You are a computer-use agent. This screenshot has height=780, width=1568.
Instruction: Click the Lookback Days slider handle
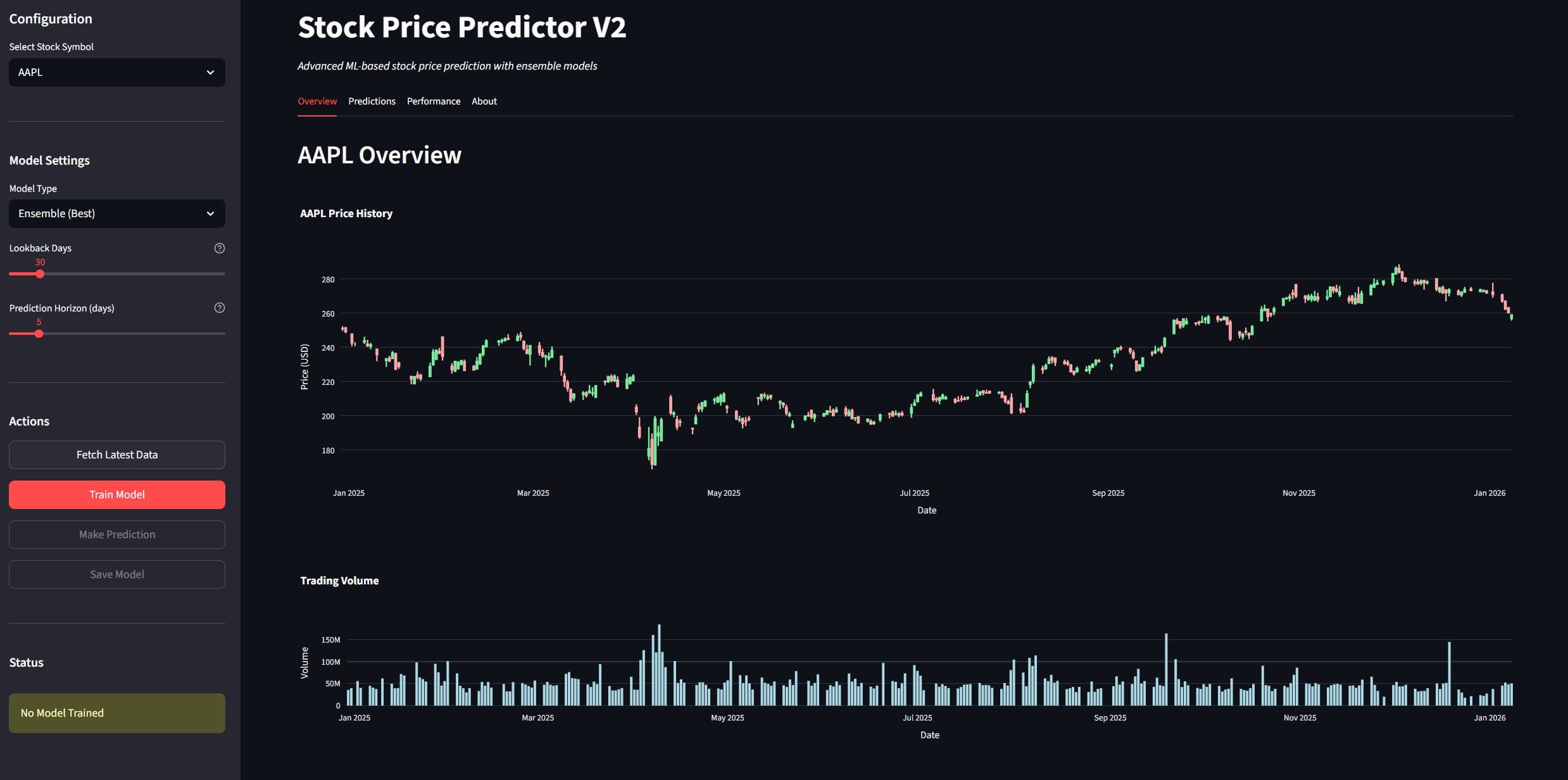[x=40, y=274]
